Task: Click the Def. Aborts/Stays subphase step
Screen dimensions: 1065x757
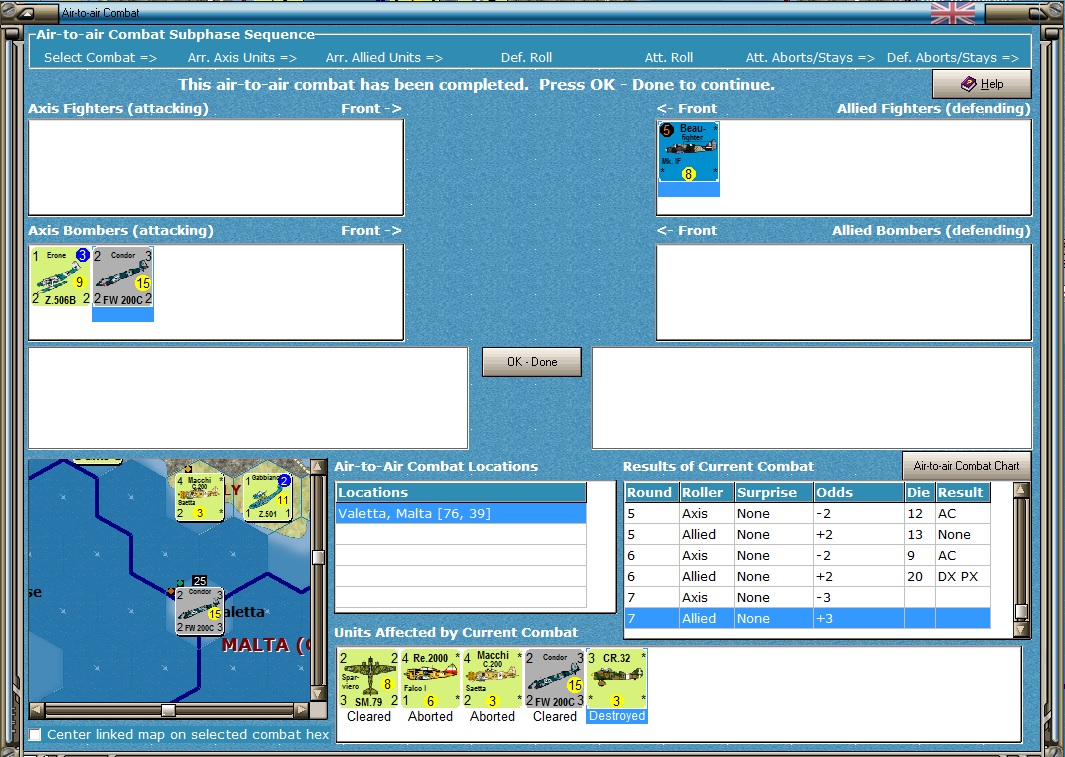Action: [953, 58]
